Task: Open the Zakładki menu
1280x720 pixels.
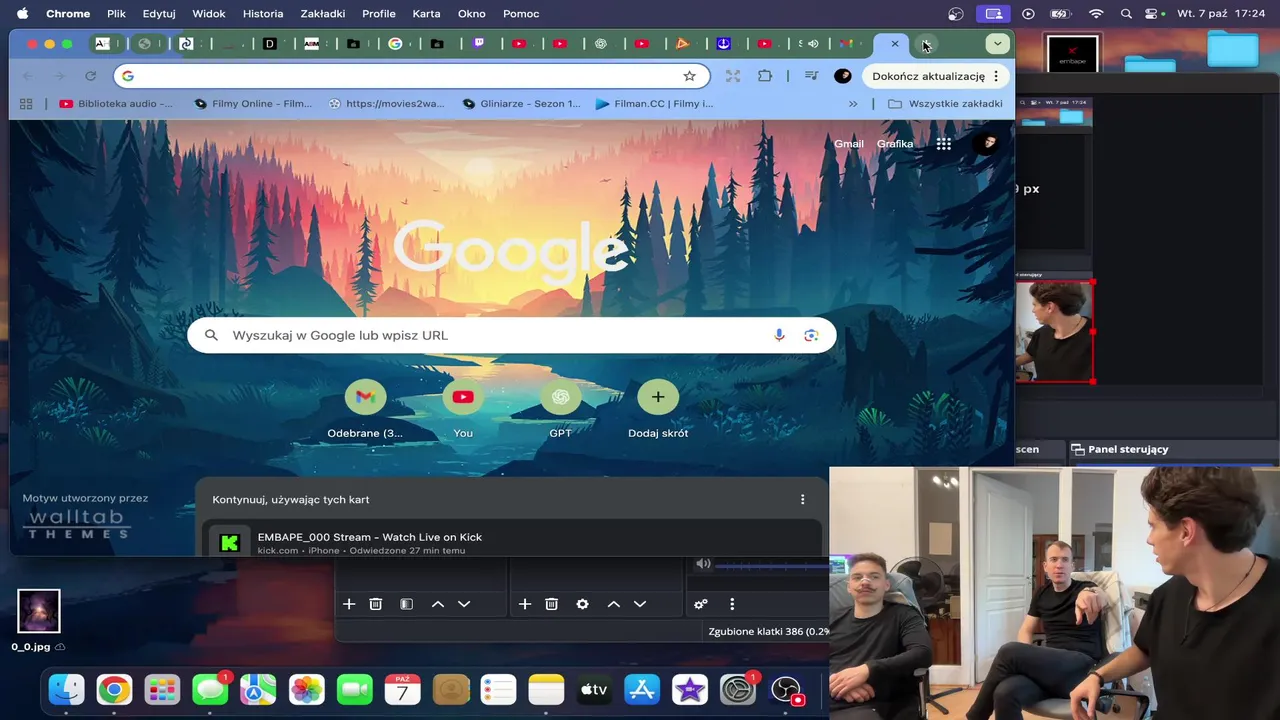Action: 323,14
